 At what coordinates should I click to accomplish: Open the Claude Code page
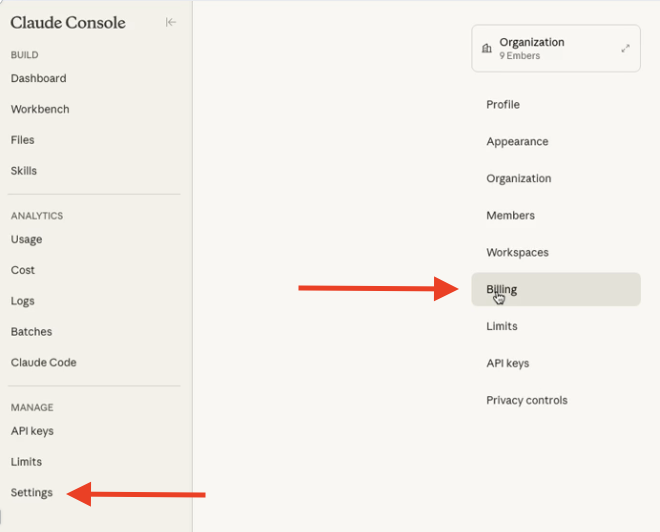click(x=44, y=363)
